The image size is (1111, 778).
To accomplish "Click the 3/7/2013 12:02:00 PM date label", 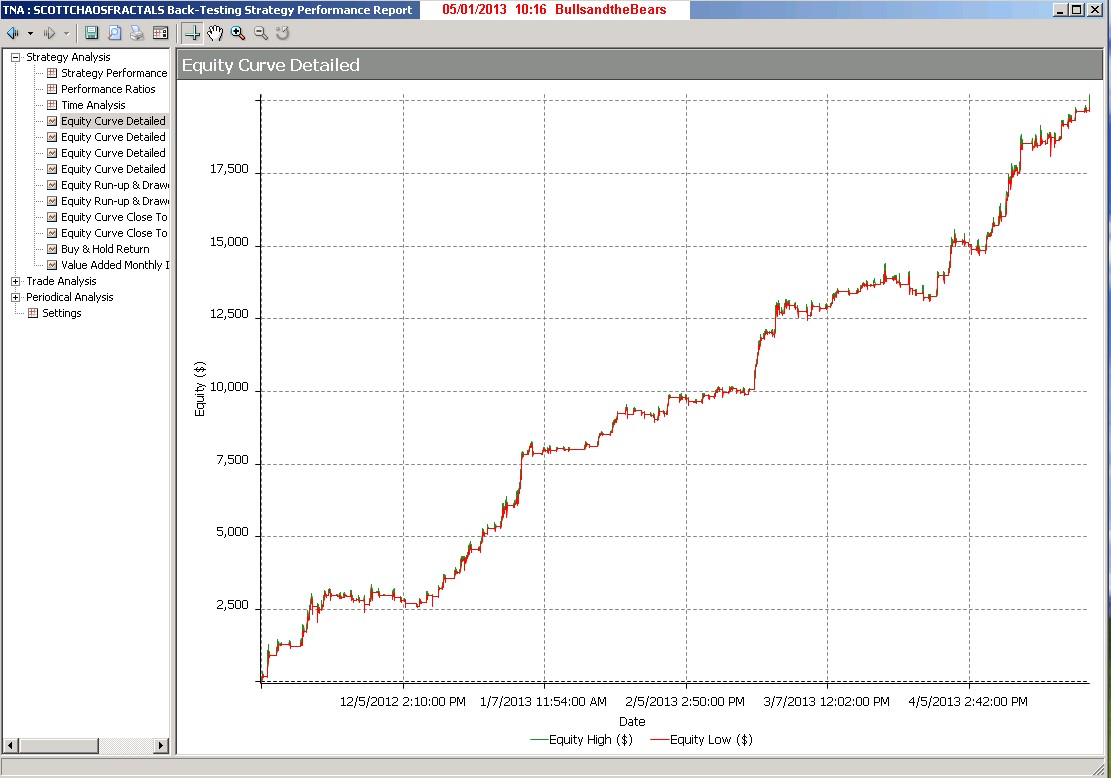I will 826,701.
